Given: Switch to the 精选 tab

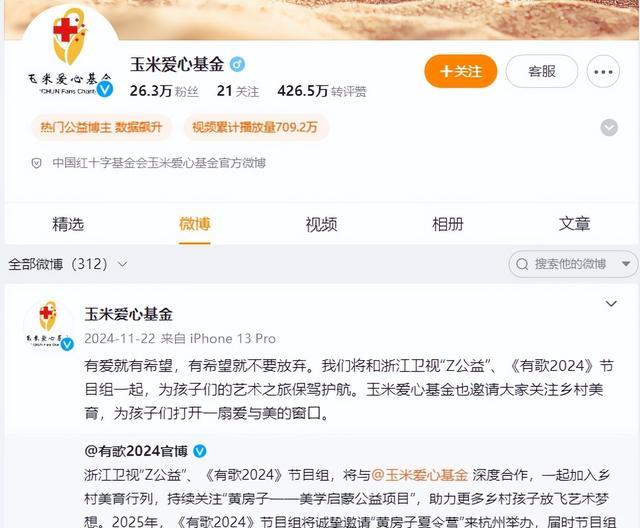Looking at the screenshot, I should coord(68,224).
